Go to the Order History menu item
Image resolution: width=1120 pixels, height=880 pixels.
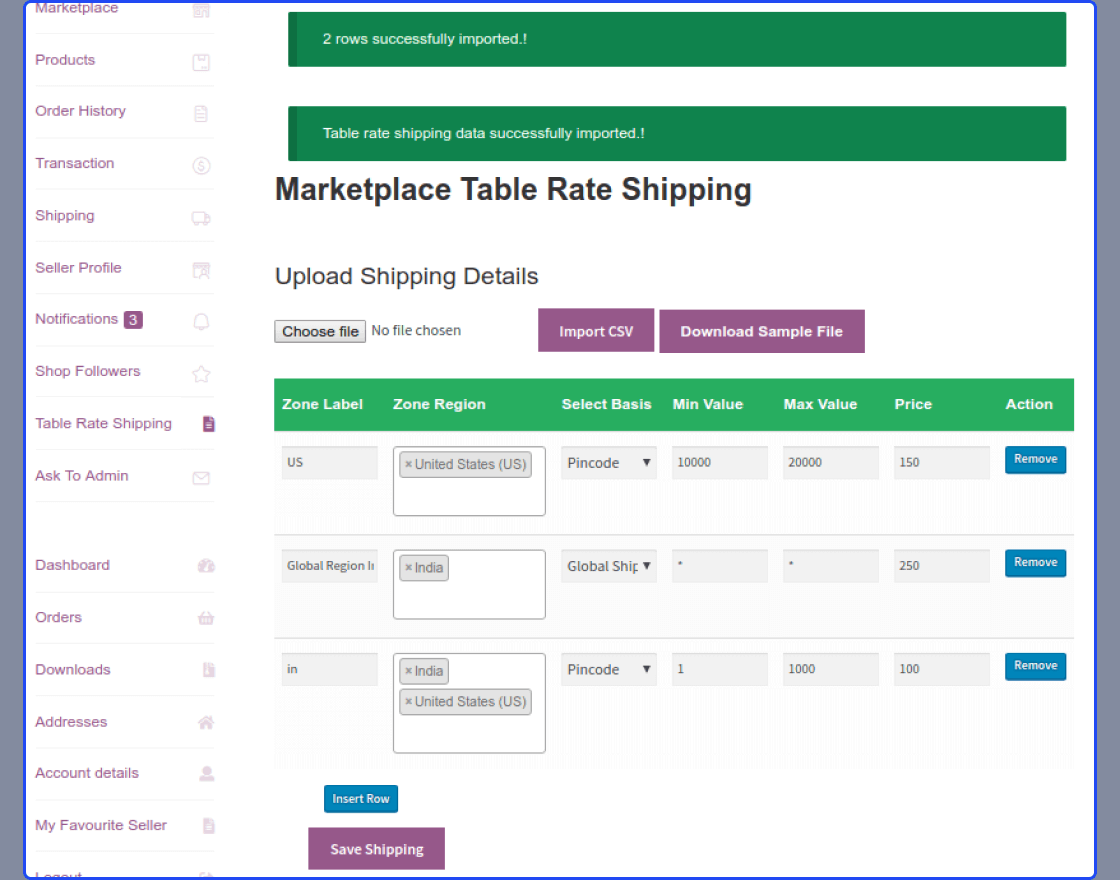(80, 111)
